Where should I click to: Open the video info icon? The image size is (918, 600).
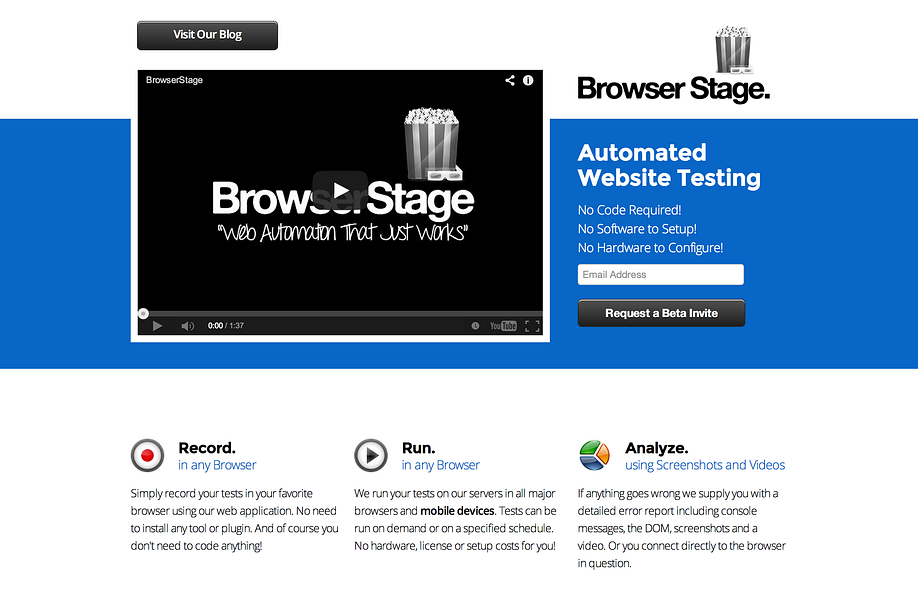(528, 80)
